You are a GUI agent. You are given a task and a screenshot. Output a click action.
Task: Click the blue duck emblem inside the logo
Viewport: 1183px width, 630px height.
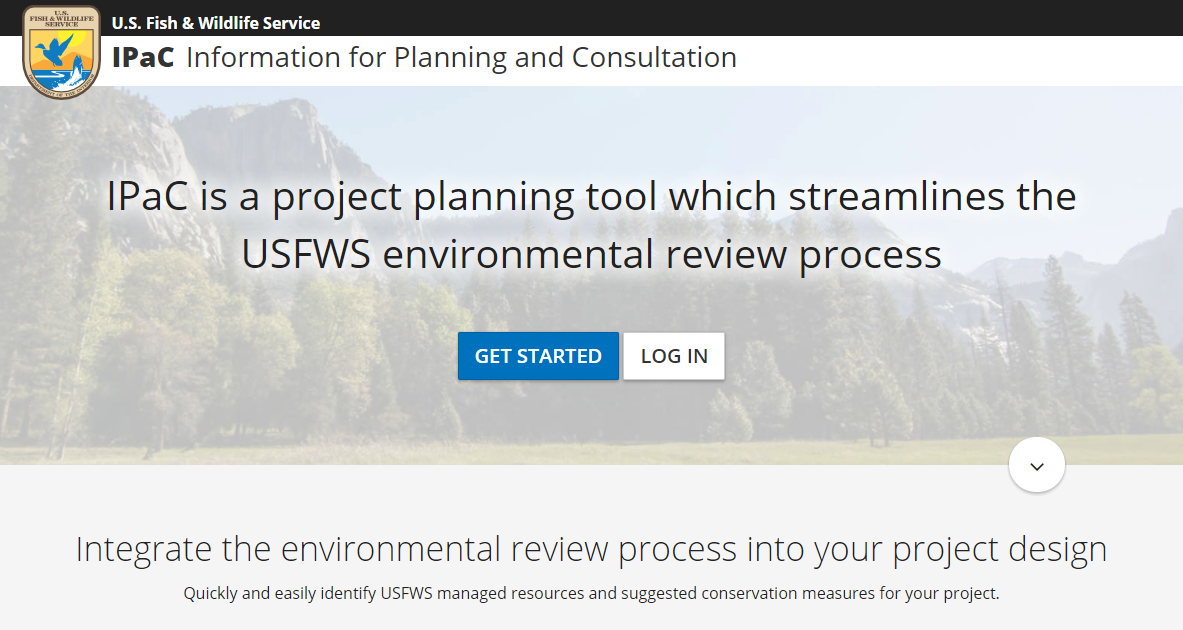(55, 50)
